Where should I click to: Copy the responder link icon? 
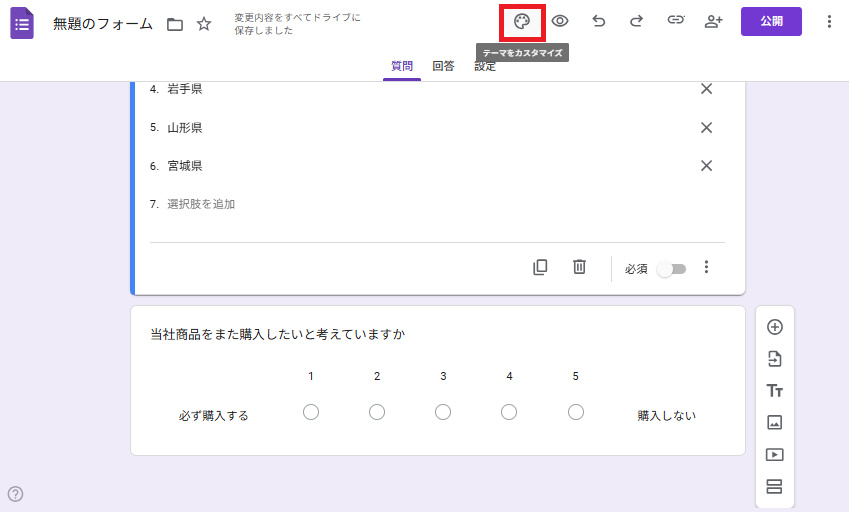tap(675, 21)
